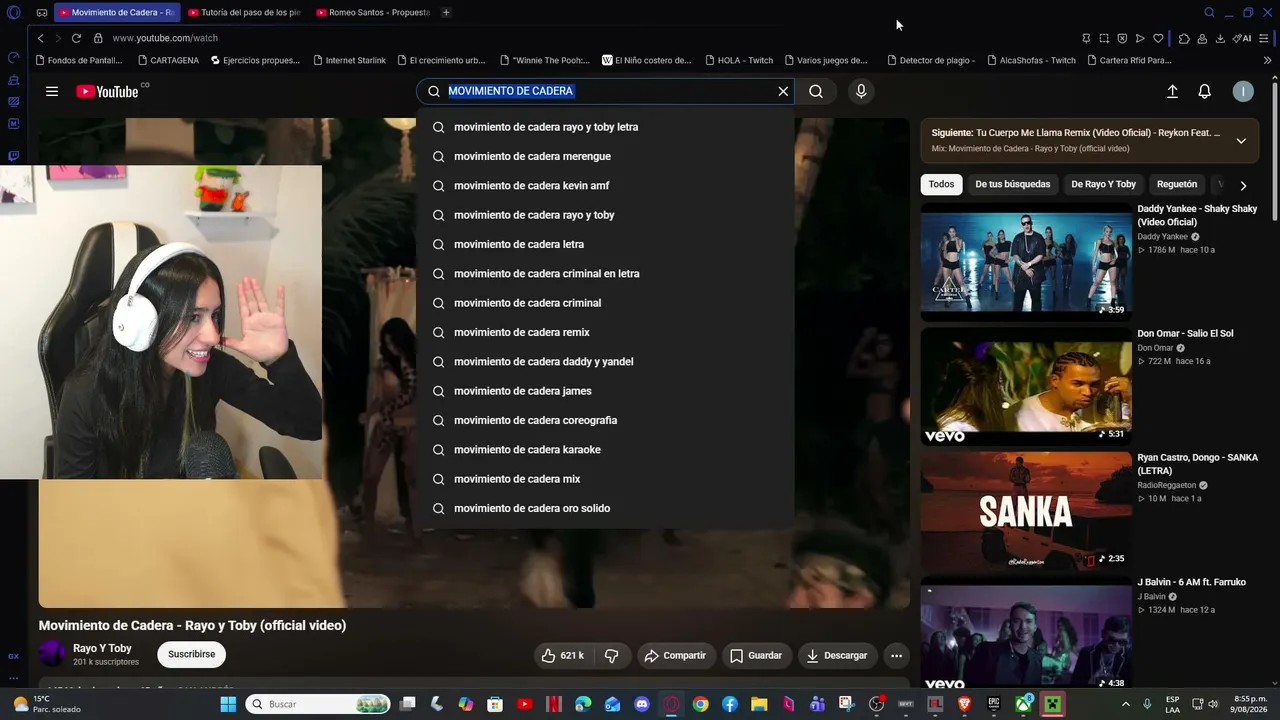Switch to the Tutoría del paso tab

[x=245, y=13]
